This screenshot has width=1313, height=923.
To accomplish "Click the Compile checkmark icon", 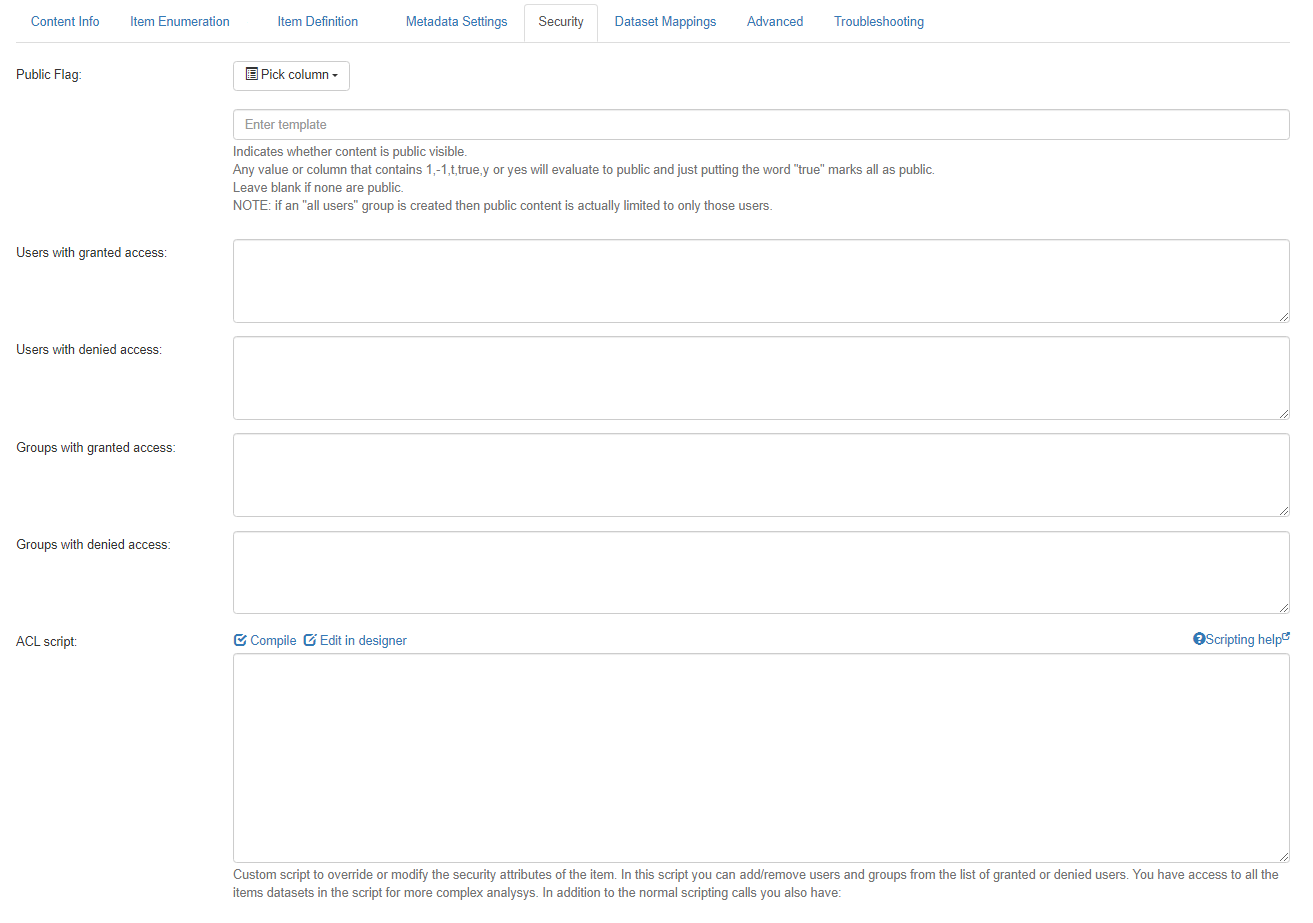I will point(240,640).
